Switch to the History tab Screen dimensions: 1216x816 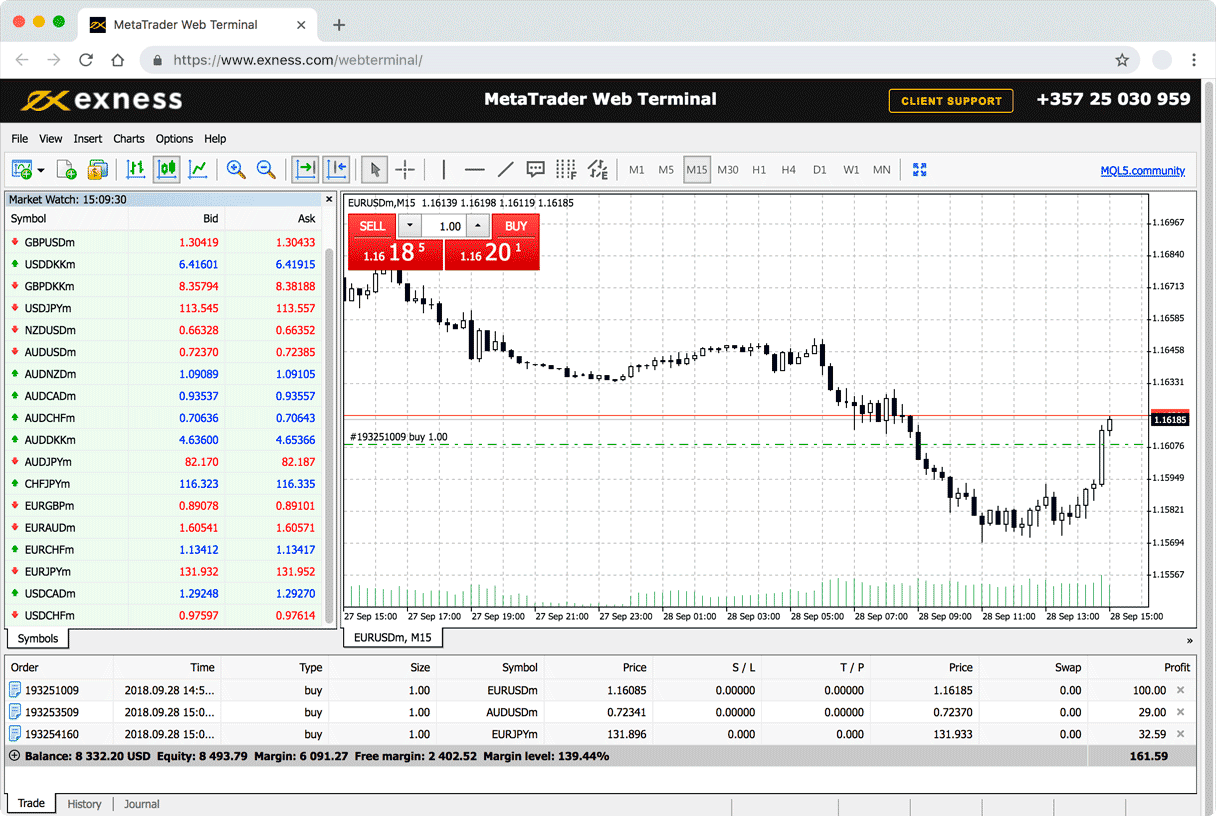85,803
